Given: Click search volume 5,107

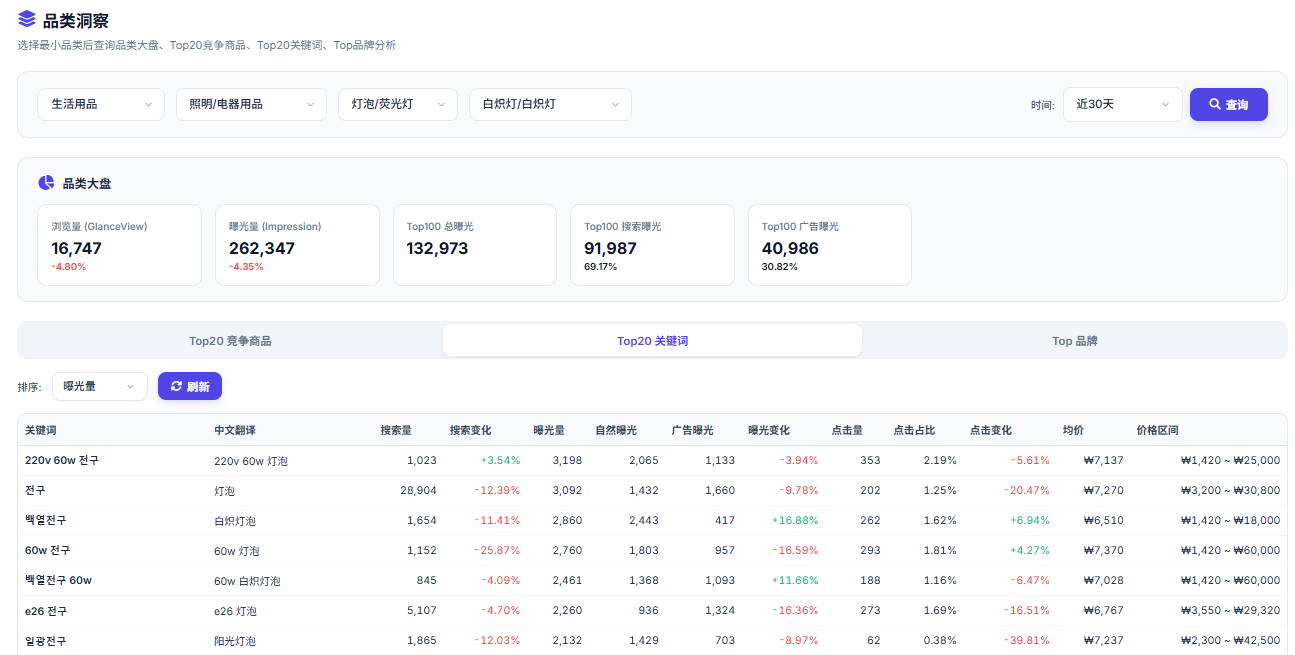Looking at the screenshot, I should [x=422, y=611].
